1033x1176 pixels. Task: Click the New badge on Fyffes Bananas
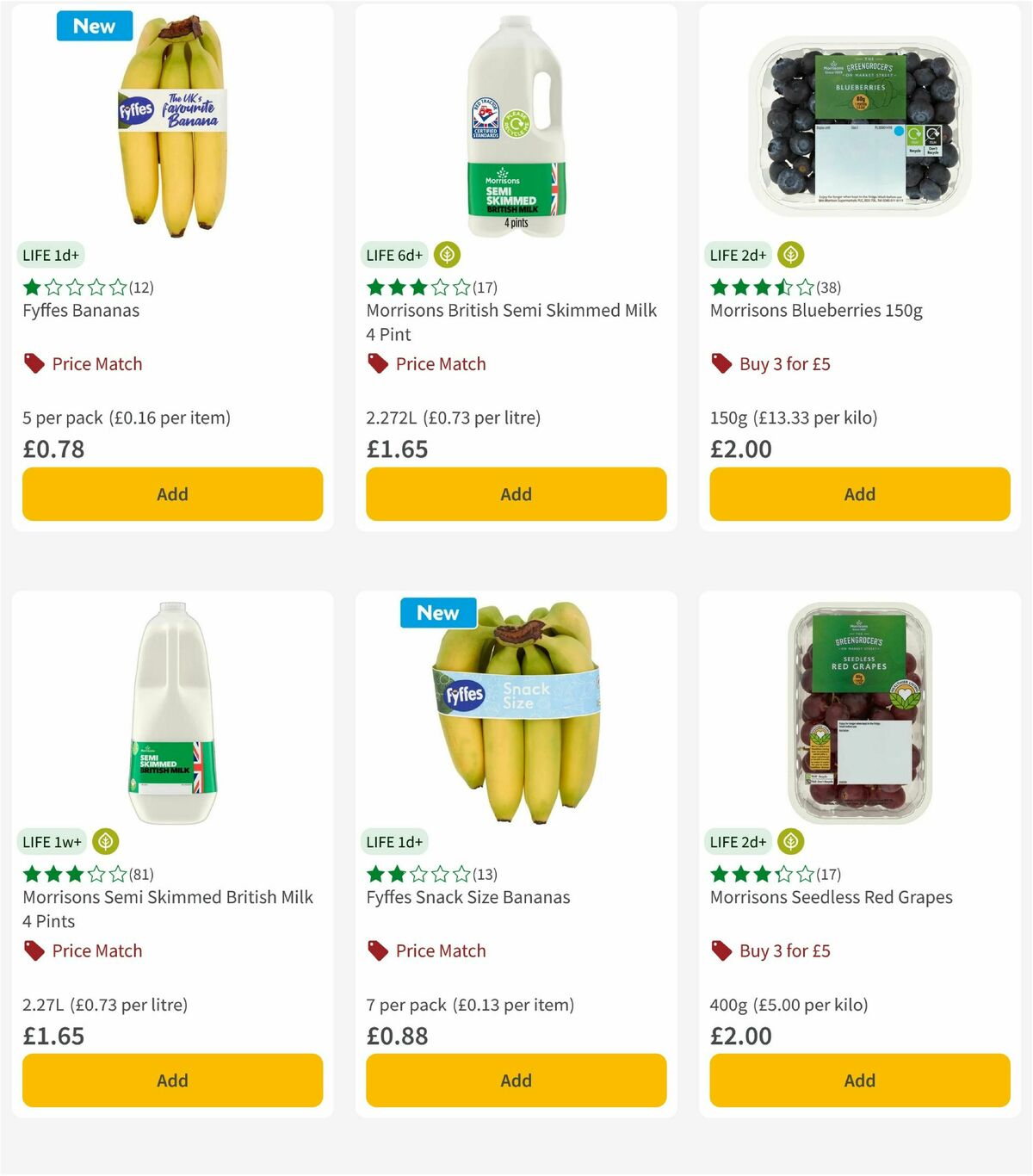95,26
